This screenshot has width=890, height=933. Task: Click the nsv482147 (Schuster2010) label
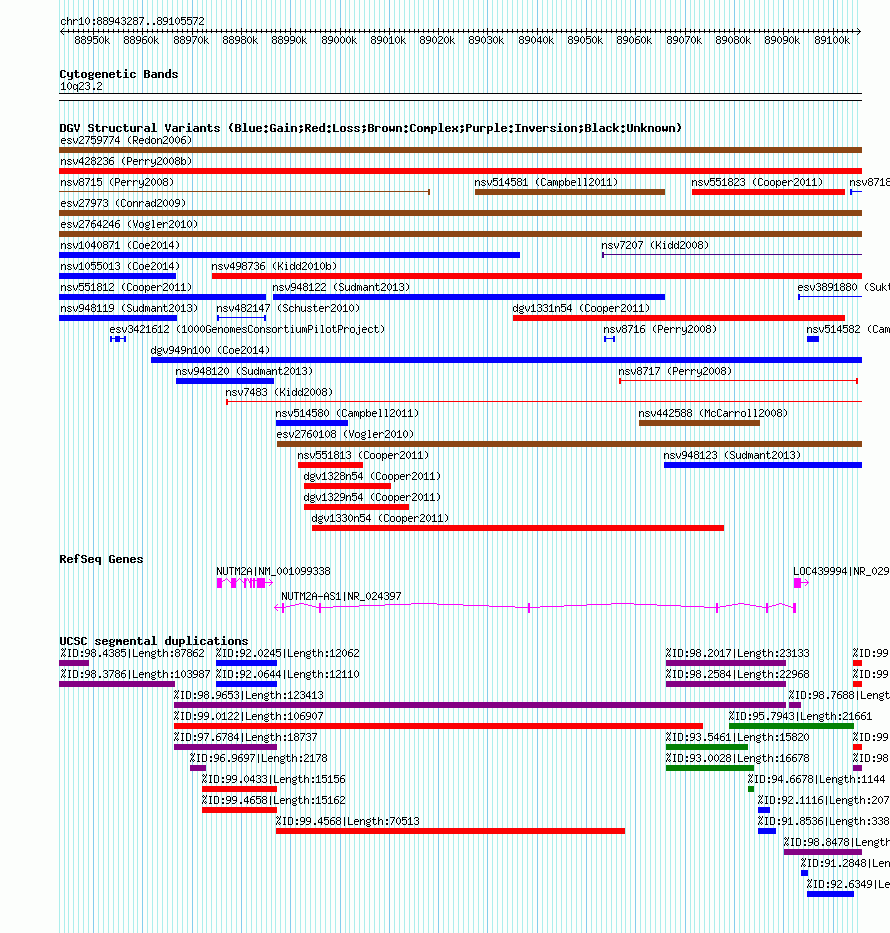[x=288, y=308]
